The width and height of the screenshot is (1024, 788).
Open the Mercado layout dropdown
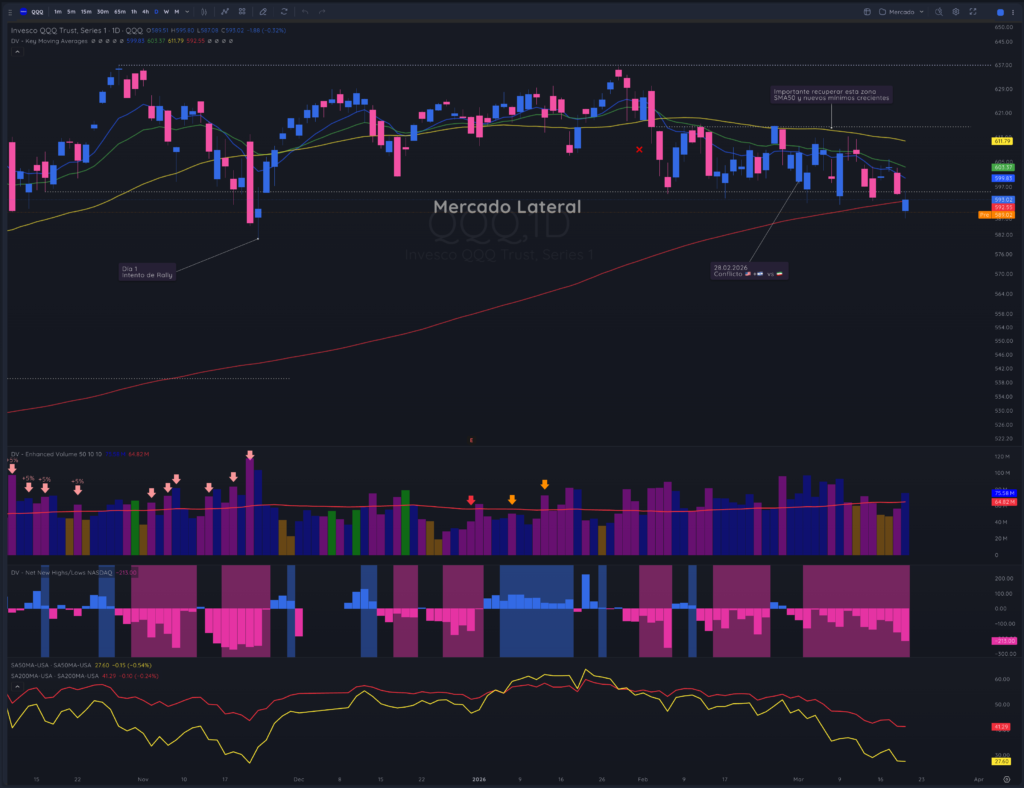tap(901, 12)
